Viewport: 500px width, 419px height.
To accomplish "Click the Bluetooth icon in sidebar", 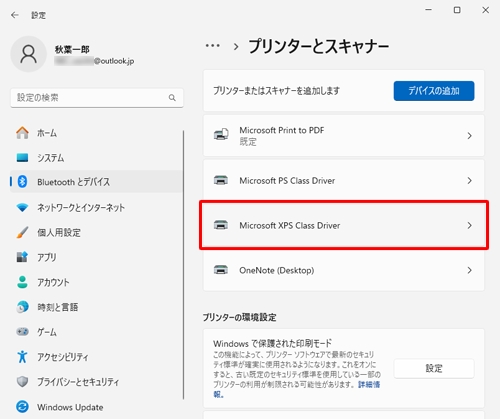I will (x=22, y=182).
